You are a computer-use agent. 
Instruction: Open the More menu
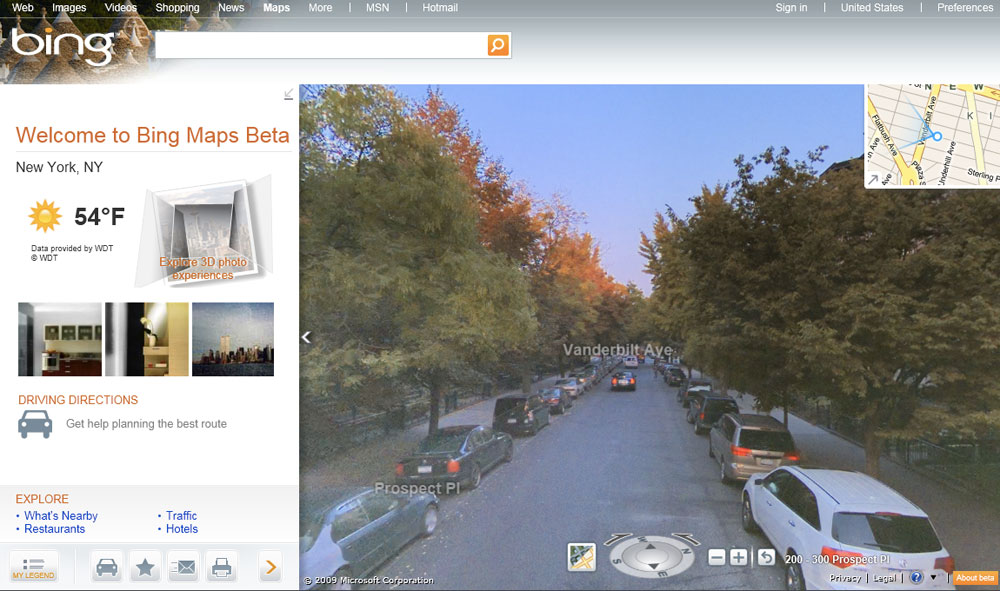(320, 8)
